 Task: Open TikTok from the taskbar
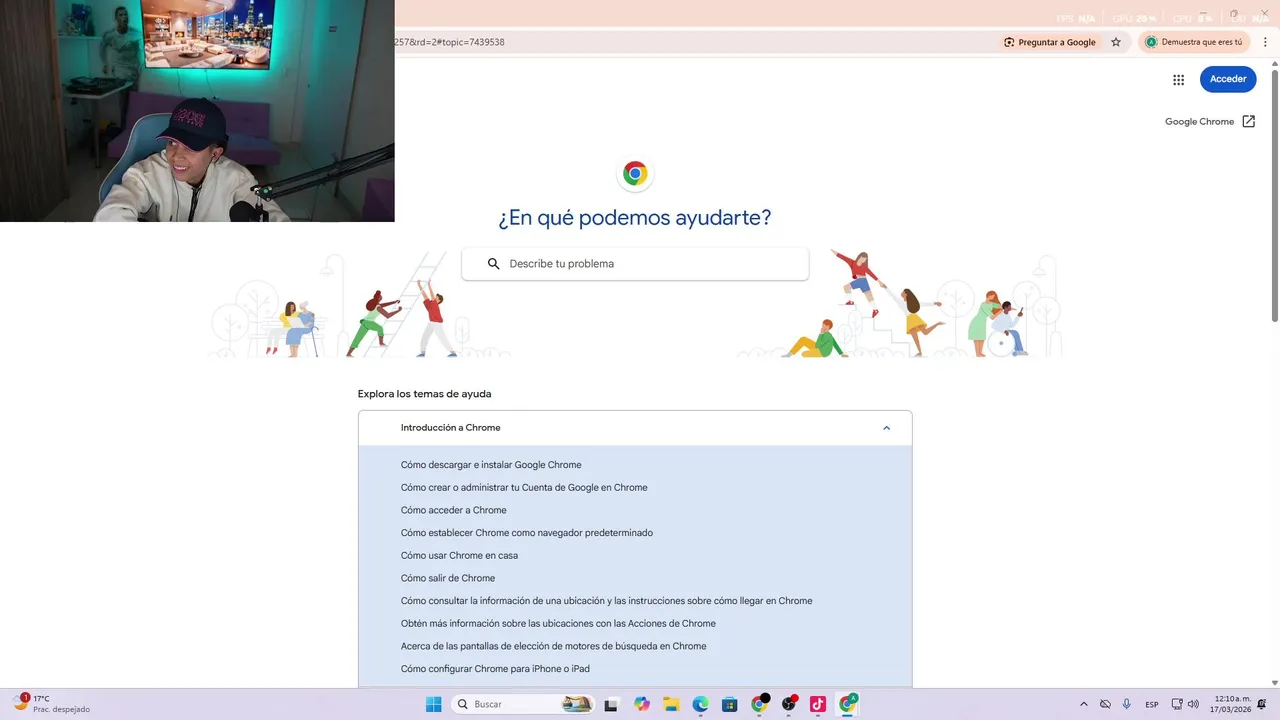point(818,704)
